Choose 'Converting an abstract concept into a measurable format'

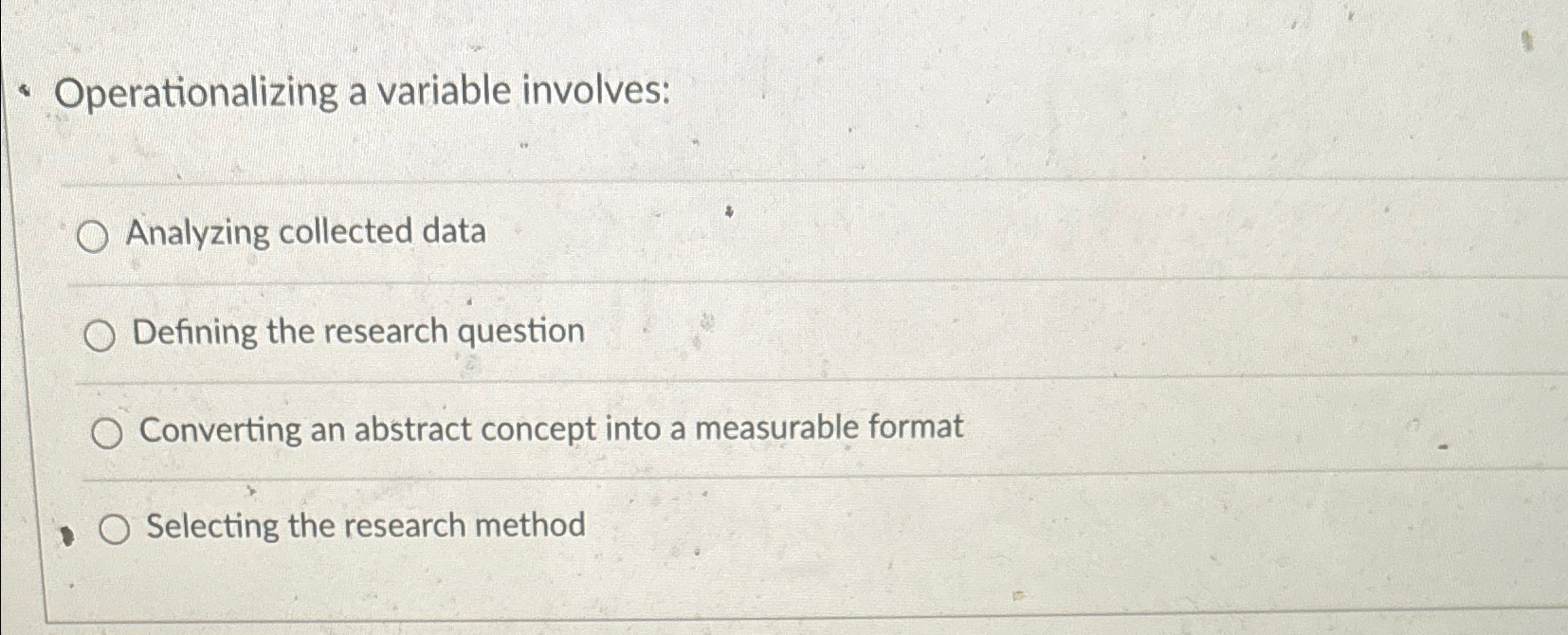pyautogui.click(x=108, y=431)
